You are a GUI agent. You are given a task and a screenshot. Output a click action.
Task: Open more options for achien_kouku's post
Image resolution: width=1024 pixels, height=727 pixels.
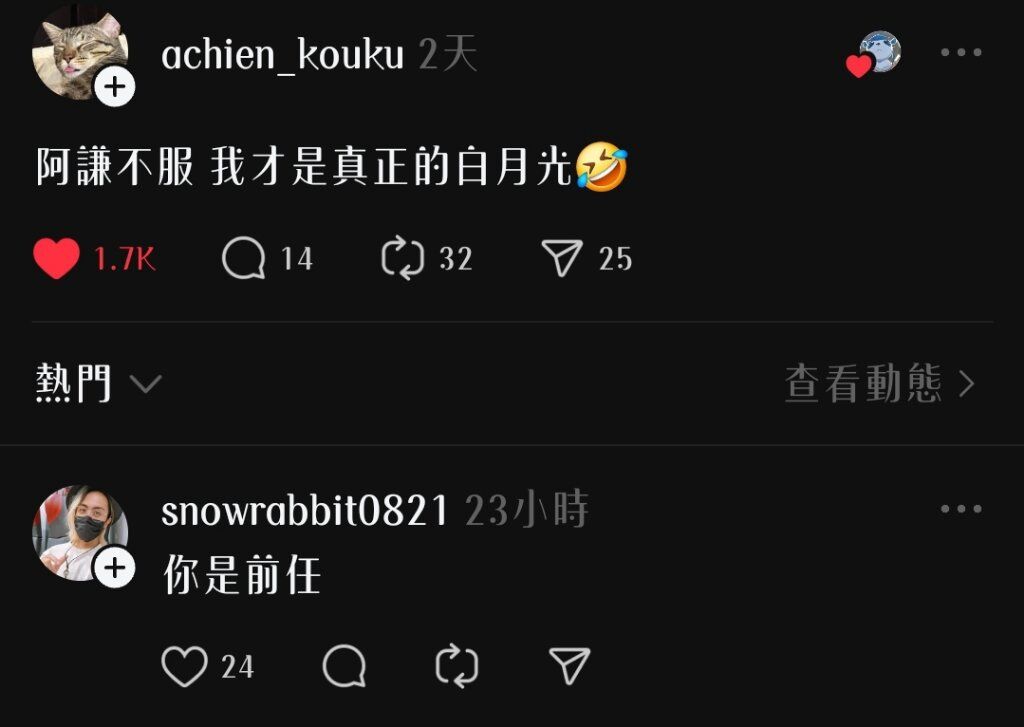click(x=961, y=52)
